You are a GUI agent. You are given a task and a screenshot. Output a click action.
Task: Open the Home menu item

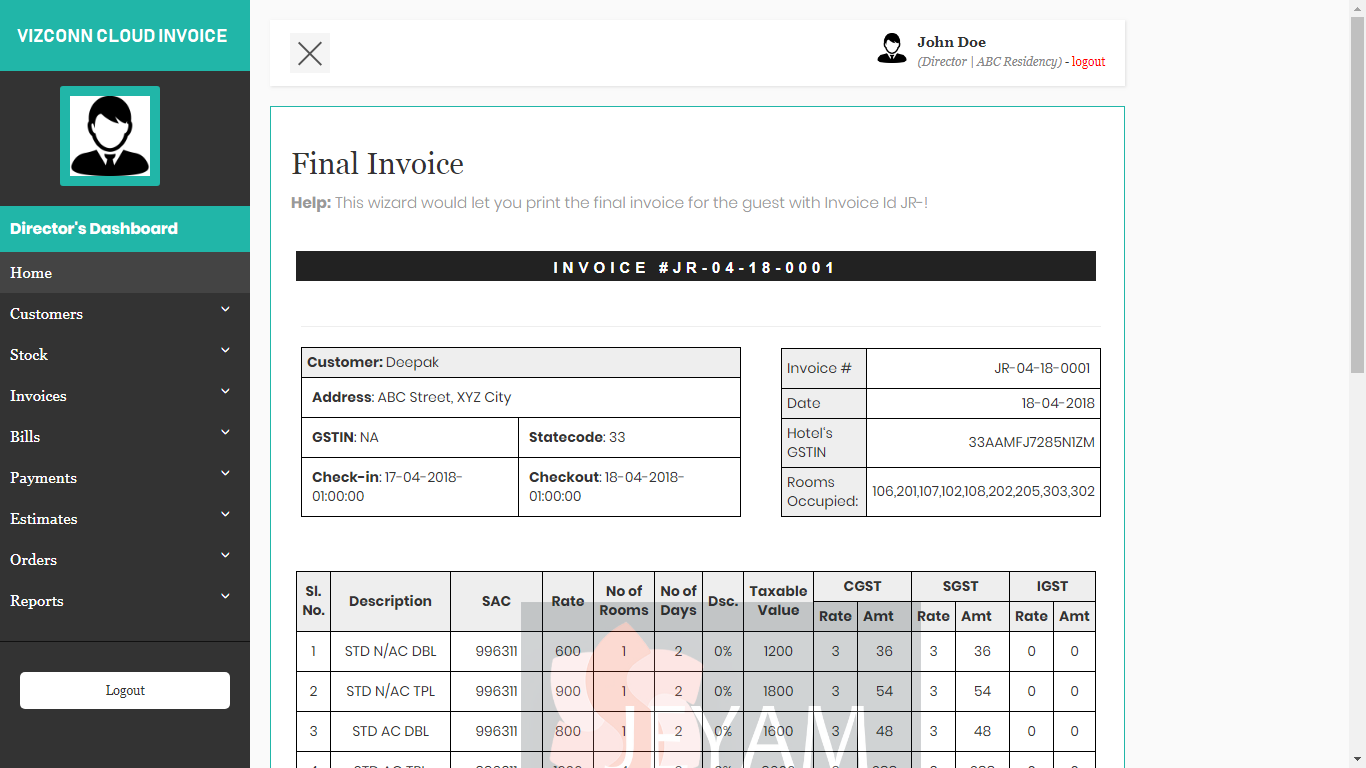(31, 273)
